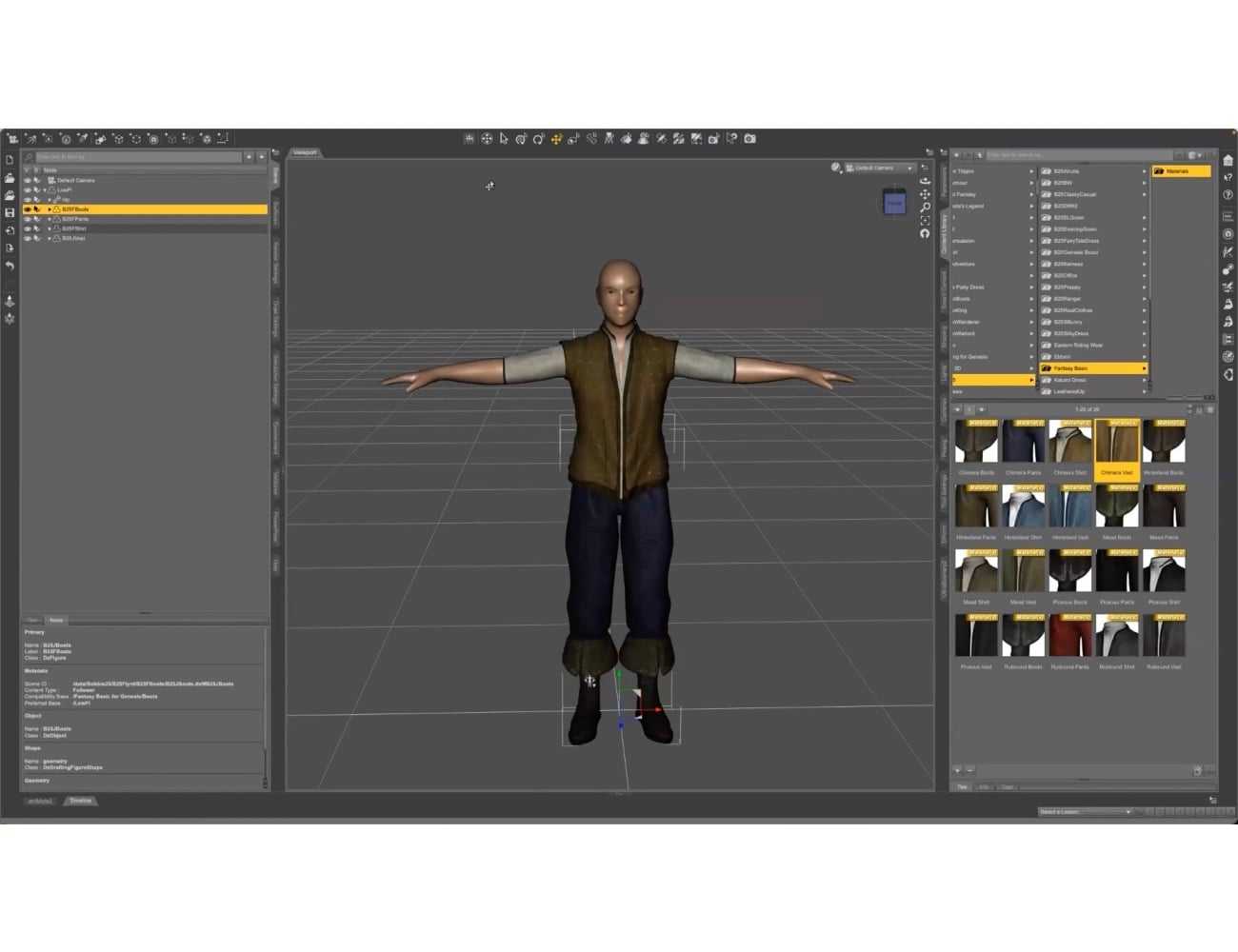Hide the B25FPants node with its eye toggle
This screenshot has width=1238, height=952.
[x=28, y=219]
